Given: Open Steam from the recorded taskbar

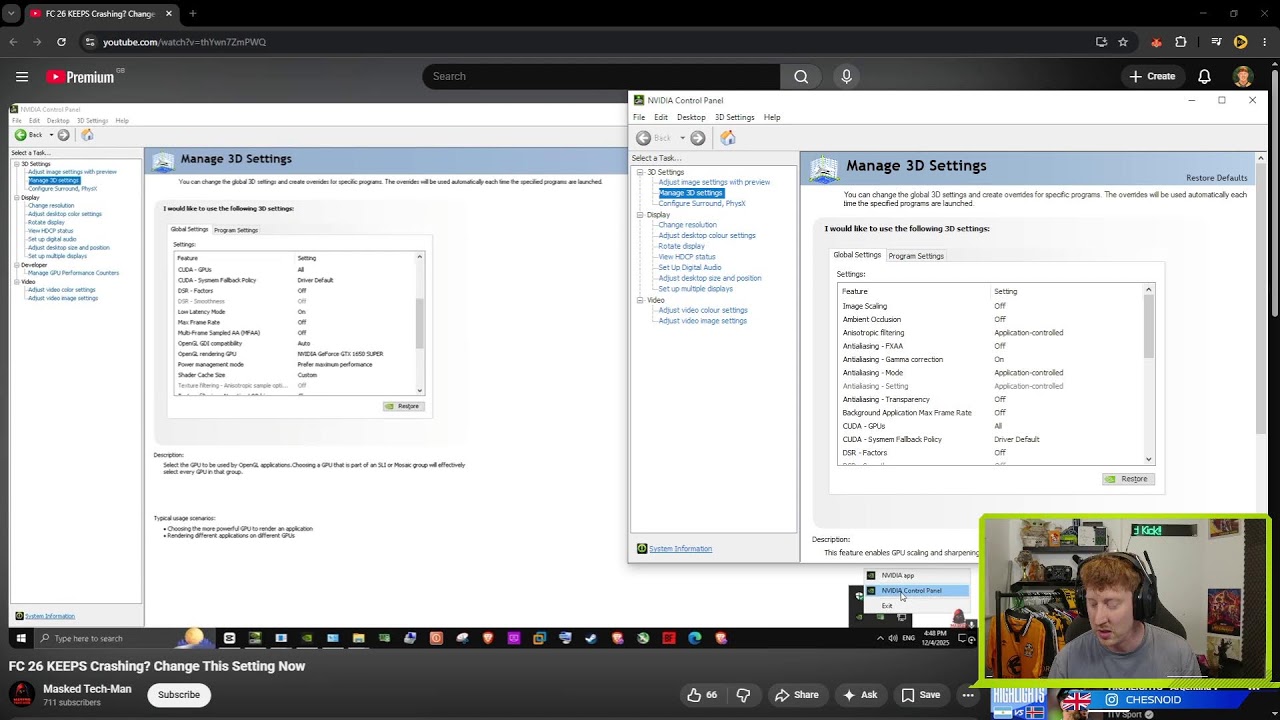Looking at the screenshot, I should pos(591,638).
